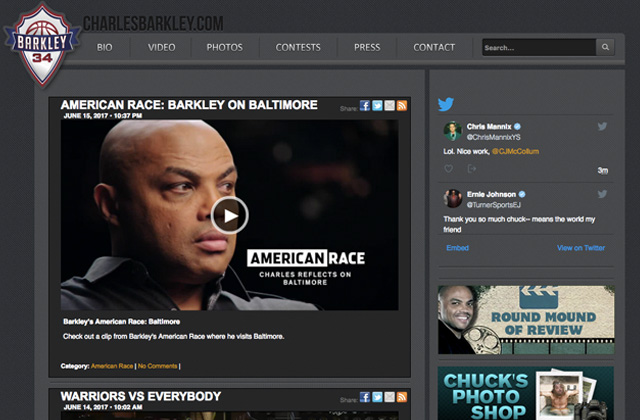Viewport: 640px width, 420px height.
Task: Open the CONTESTS page
Action: pyautogui.click(x=298, y=48)
